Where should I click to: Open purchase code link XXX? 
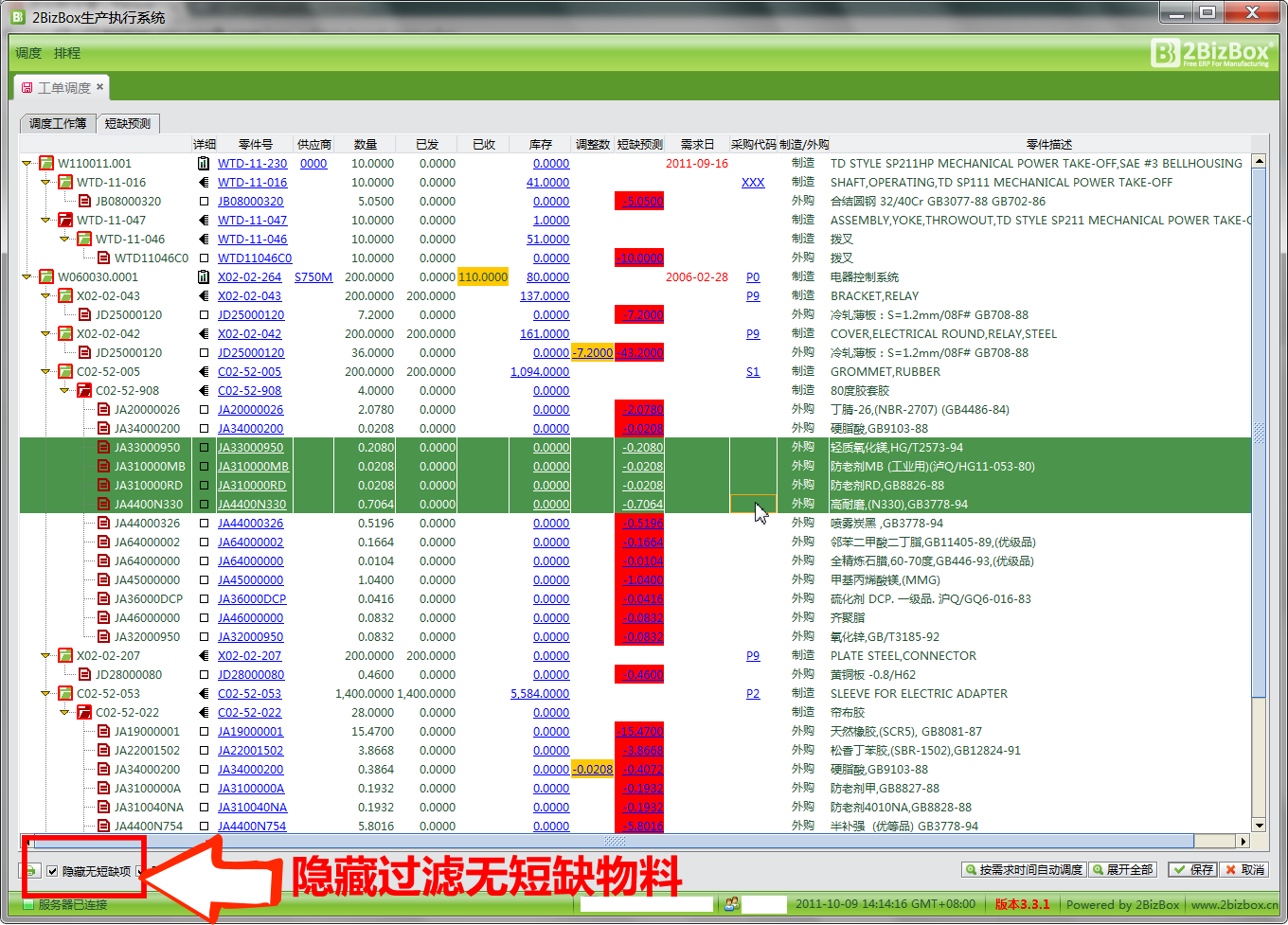[x=753, y=182]
